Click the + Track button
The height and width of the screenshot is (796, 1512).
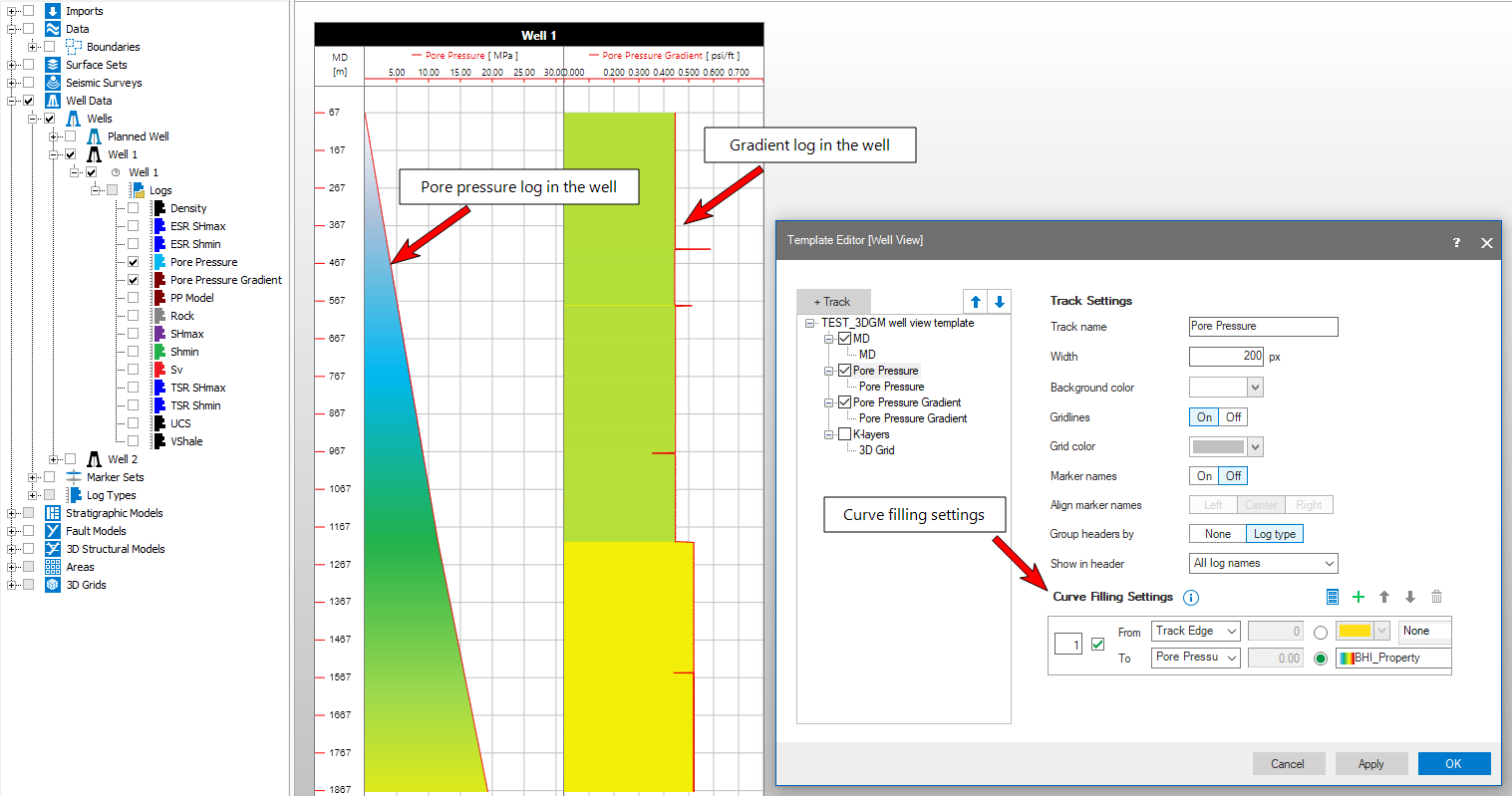(832, 302)
